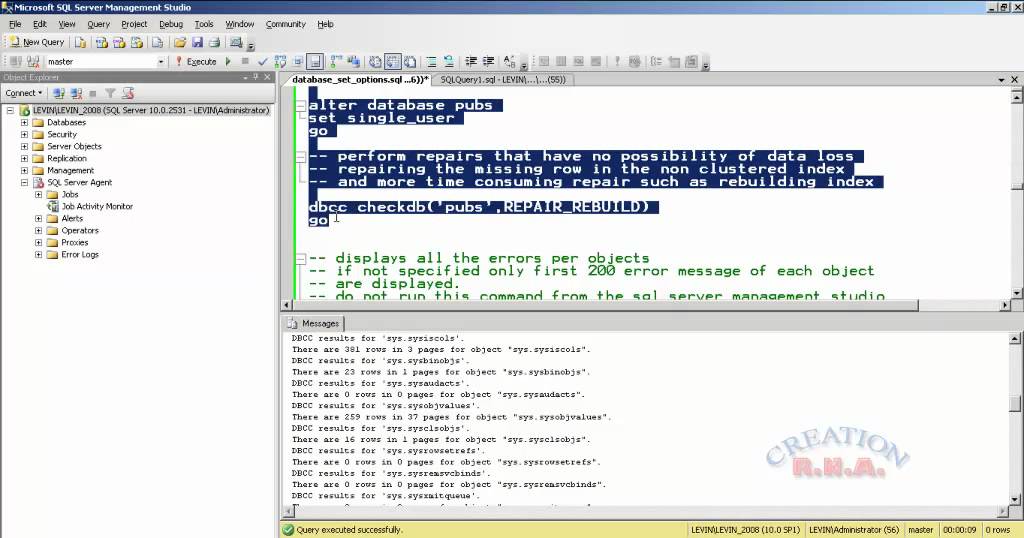The height and width of the screenshot is (538, 1024).
Task: Click the query editor scroll down arrow
Action: (x=1016, y=294)
